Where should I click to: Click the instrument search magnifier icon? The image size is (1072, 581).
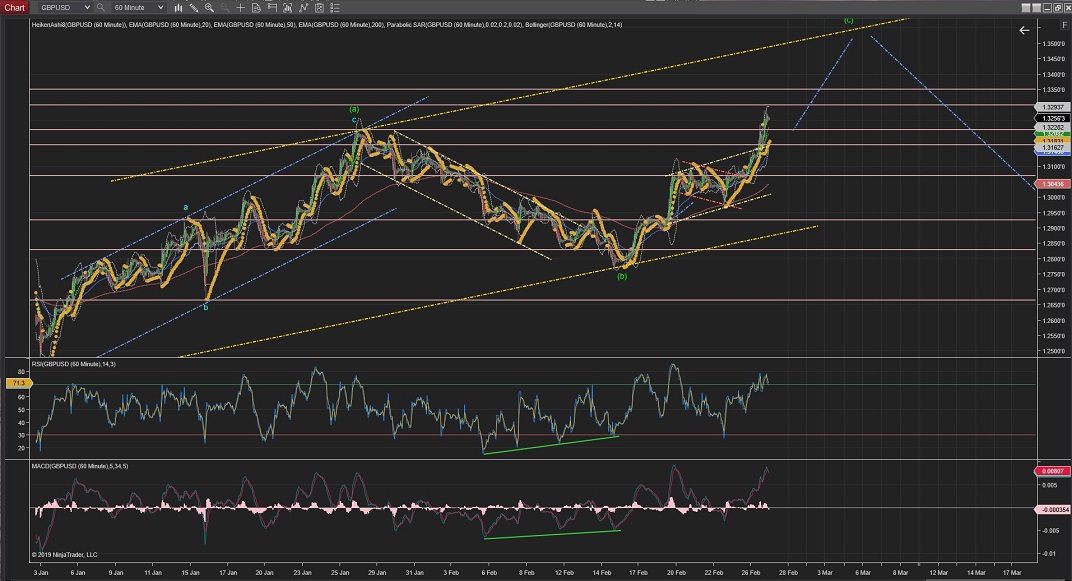pos(101,7)
